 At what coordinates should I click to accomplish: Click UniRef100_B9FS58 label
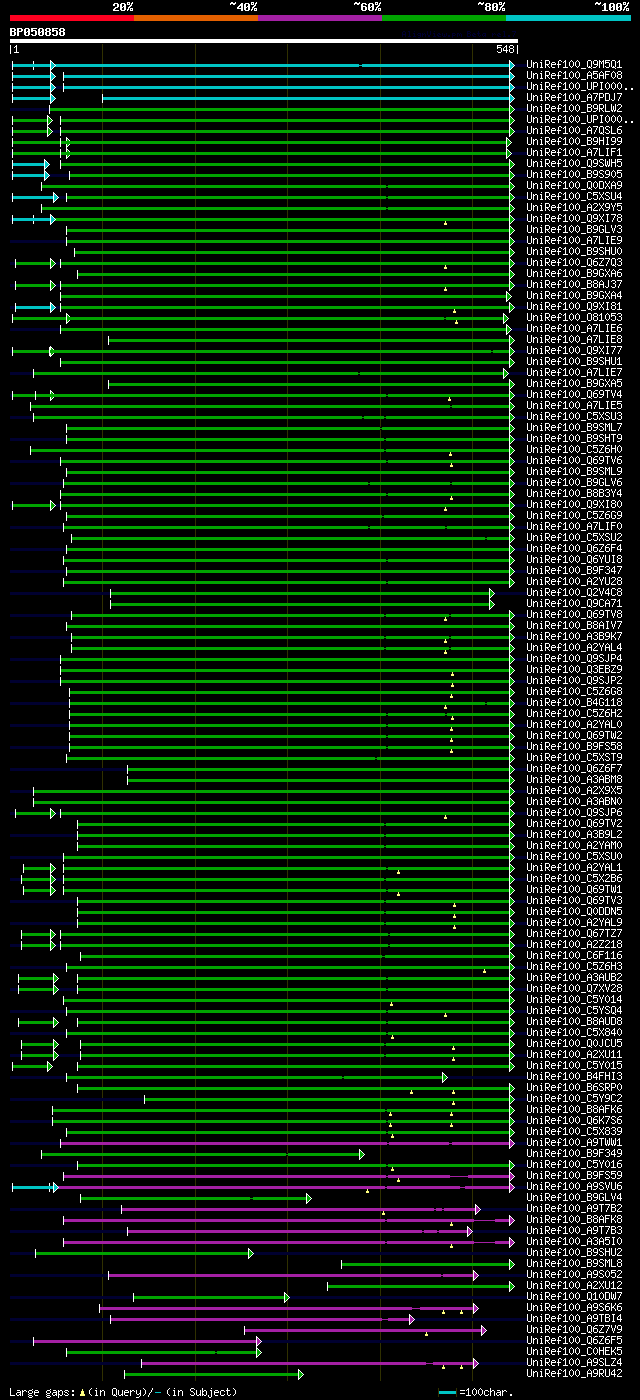coord(576,746)
